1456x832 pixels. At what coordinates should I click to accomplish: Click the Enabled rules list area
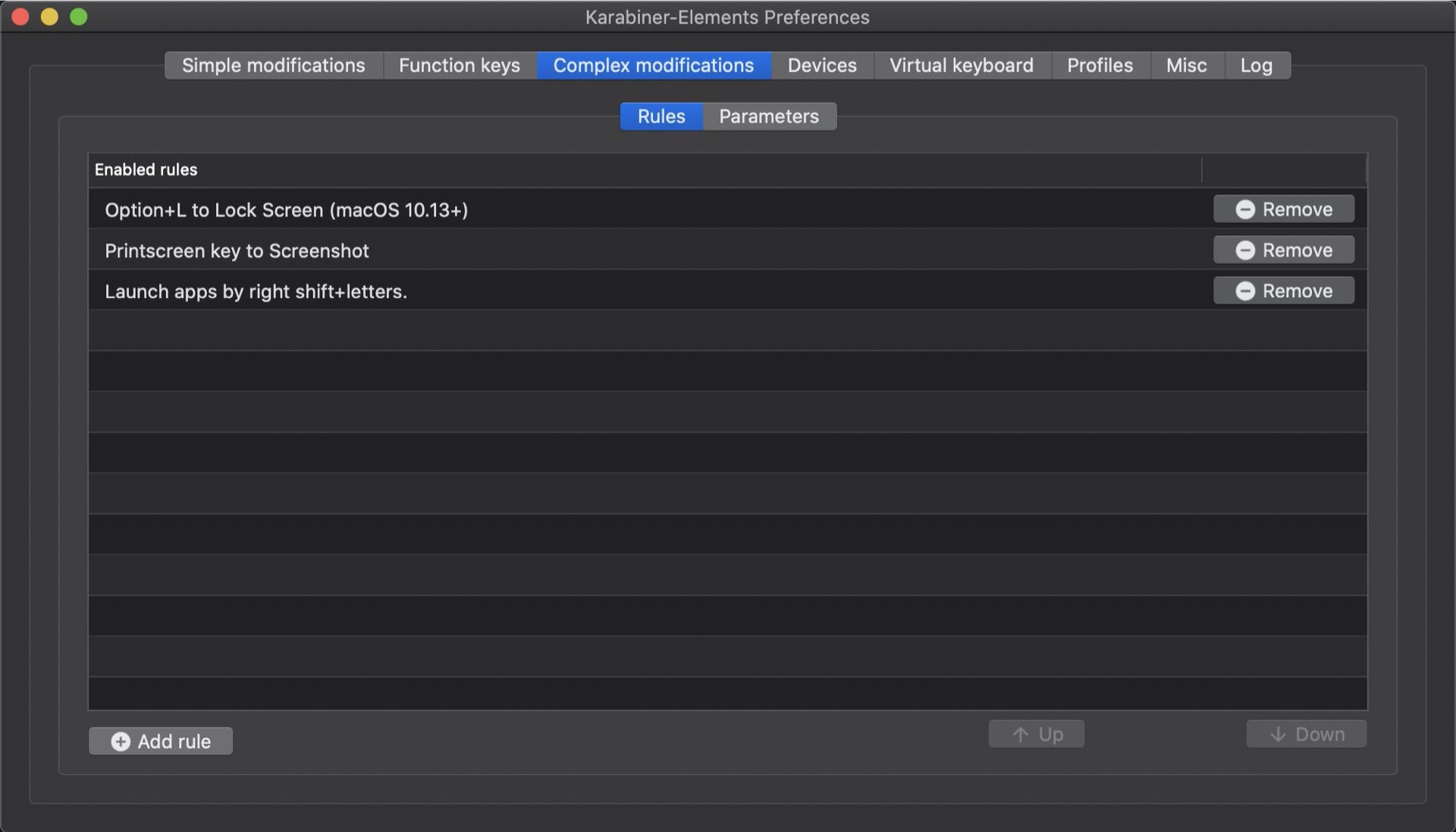(x=727, y=431)
